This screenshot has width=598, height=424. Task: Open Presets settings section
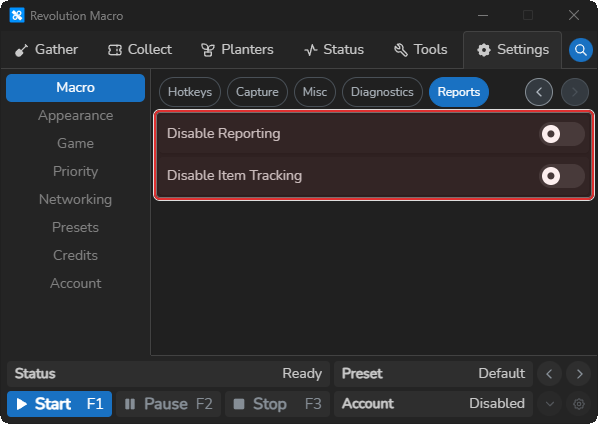click(76, 227)
